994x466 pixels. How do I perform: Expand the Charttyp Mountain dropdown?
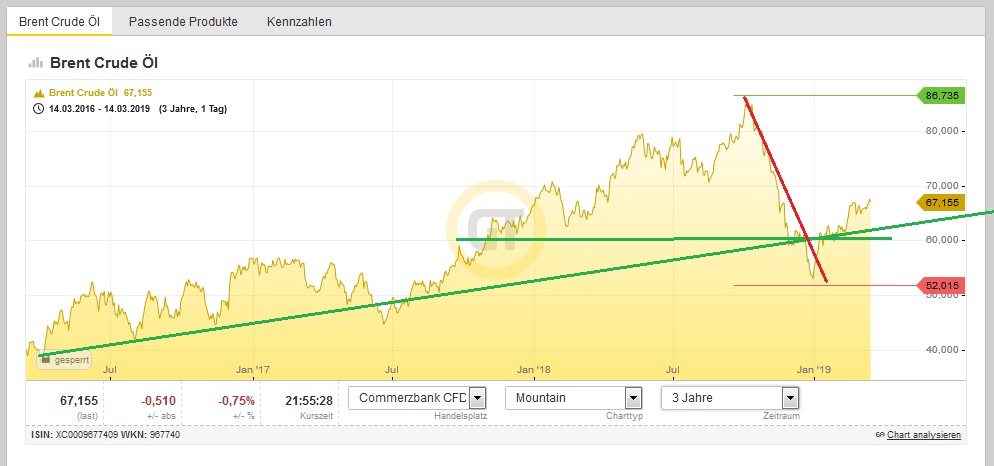coord(633,398)
